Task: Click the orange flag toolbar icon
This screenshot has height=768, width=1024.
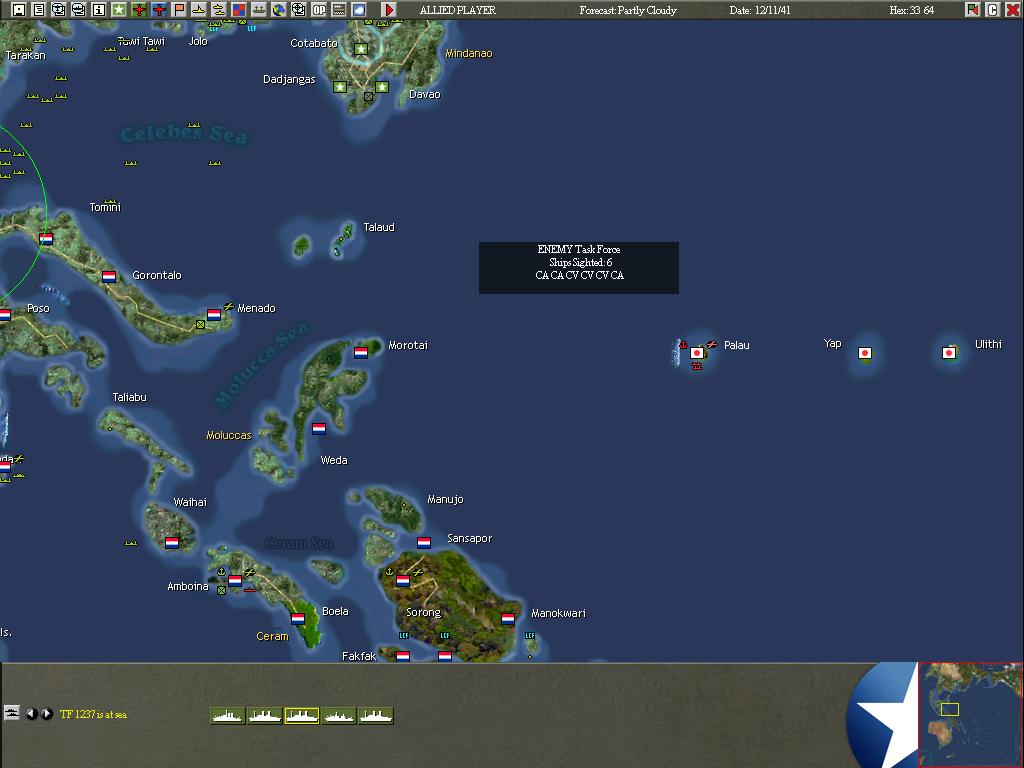Action: tap(178, 10)
